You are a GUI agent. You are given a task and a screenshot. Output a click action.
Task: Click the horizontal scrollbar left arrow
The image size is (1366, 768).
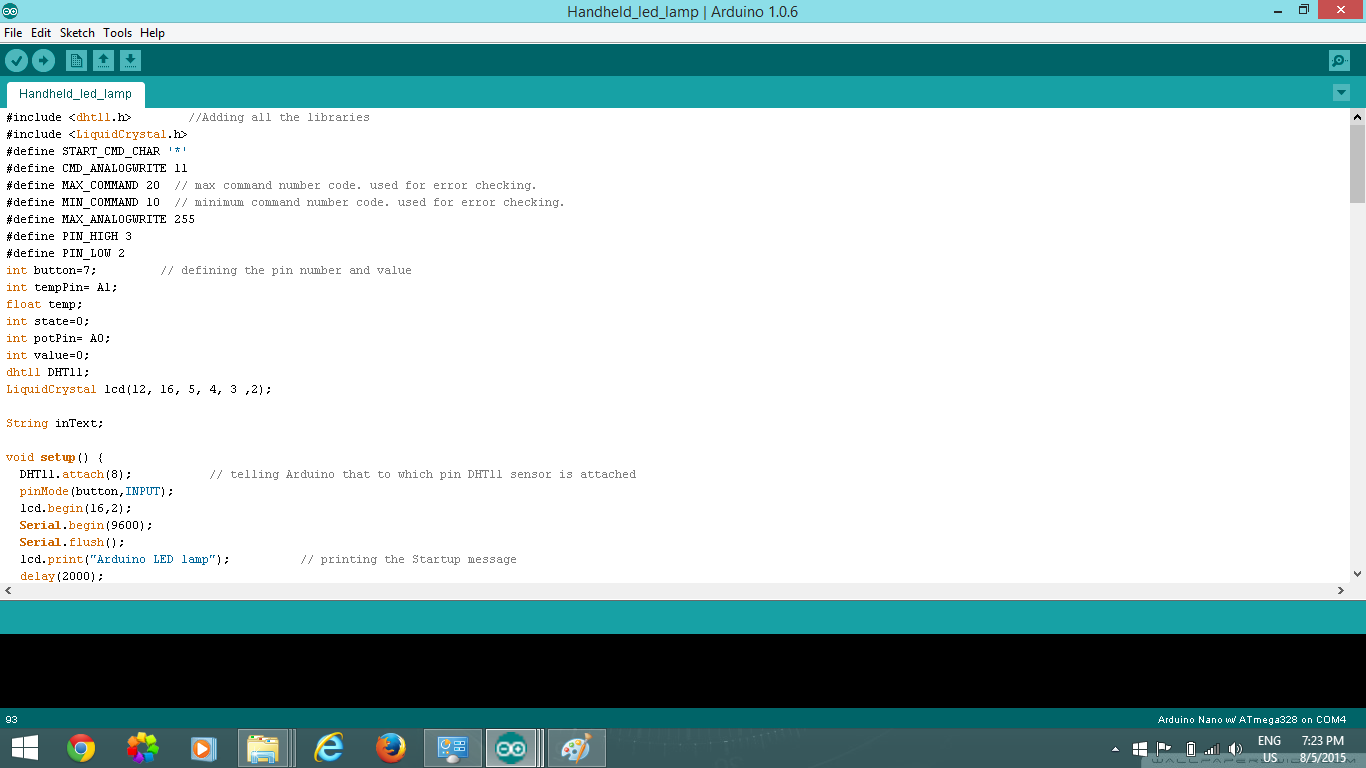tap(7, 591)
